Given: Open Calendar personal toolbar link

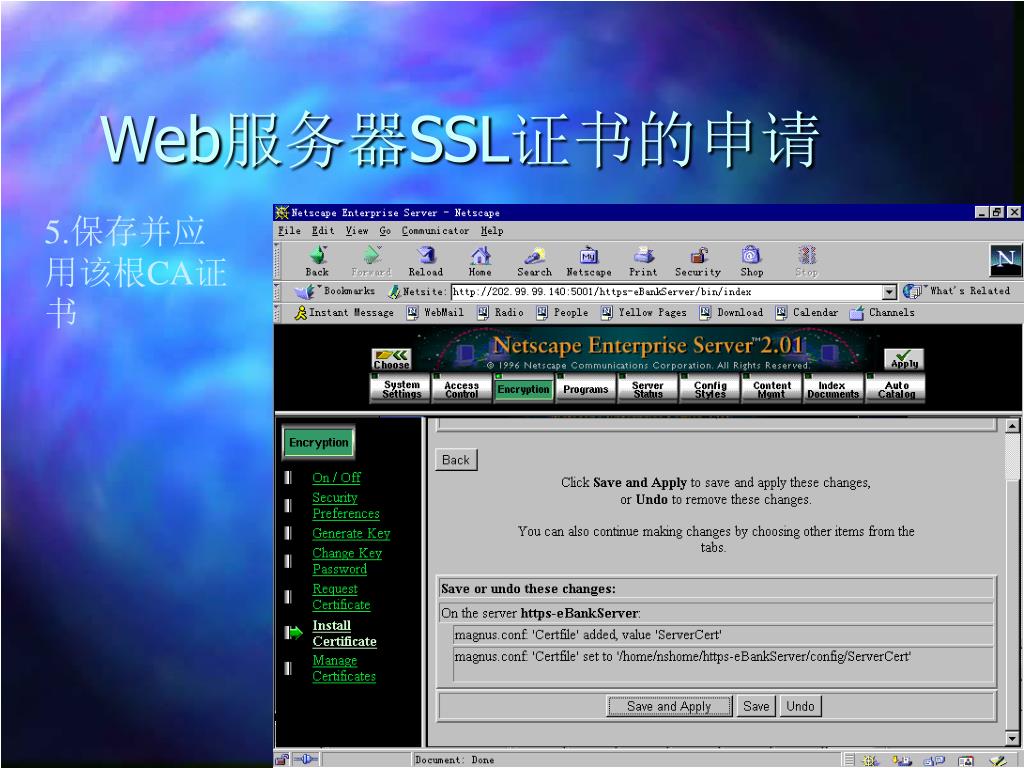Looking at the screenshot, I should pyautogui.click(x=807, y=313).
